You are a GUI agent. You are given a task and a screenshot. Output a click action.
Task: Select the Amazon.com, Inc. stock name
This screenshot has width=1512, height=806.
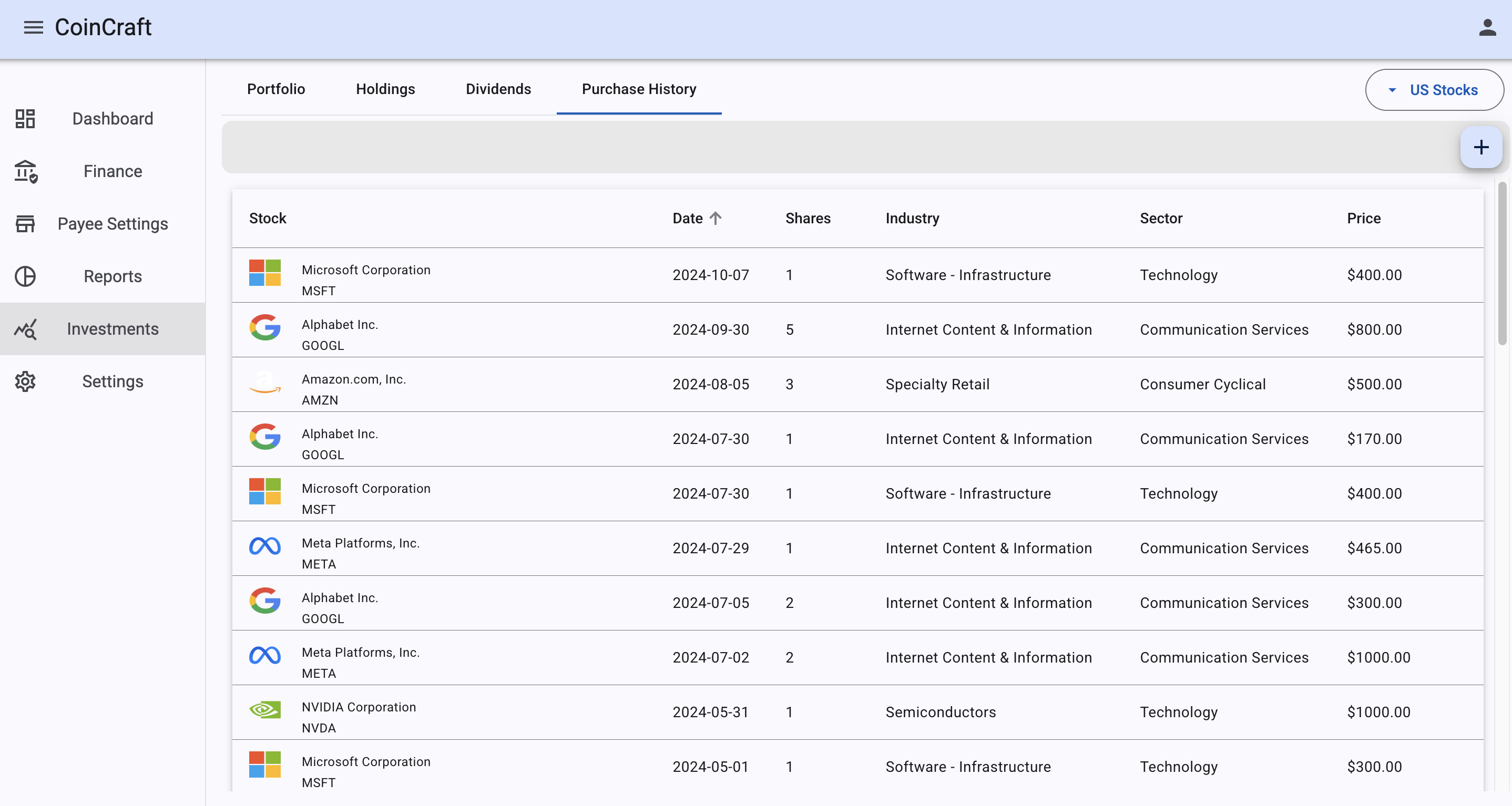tap(353, 379)
